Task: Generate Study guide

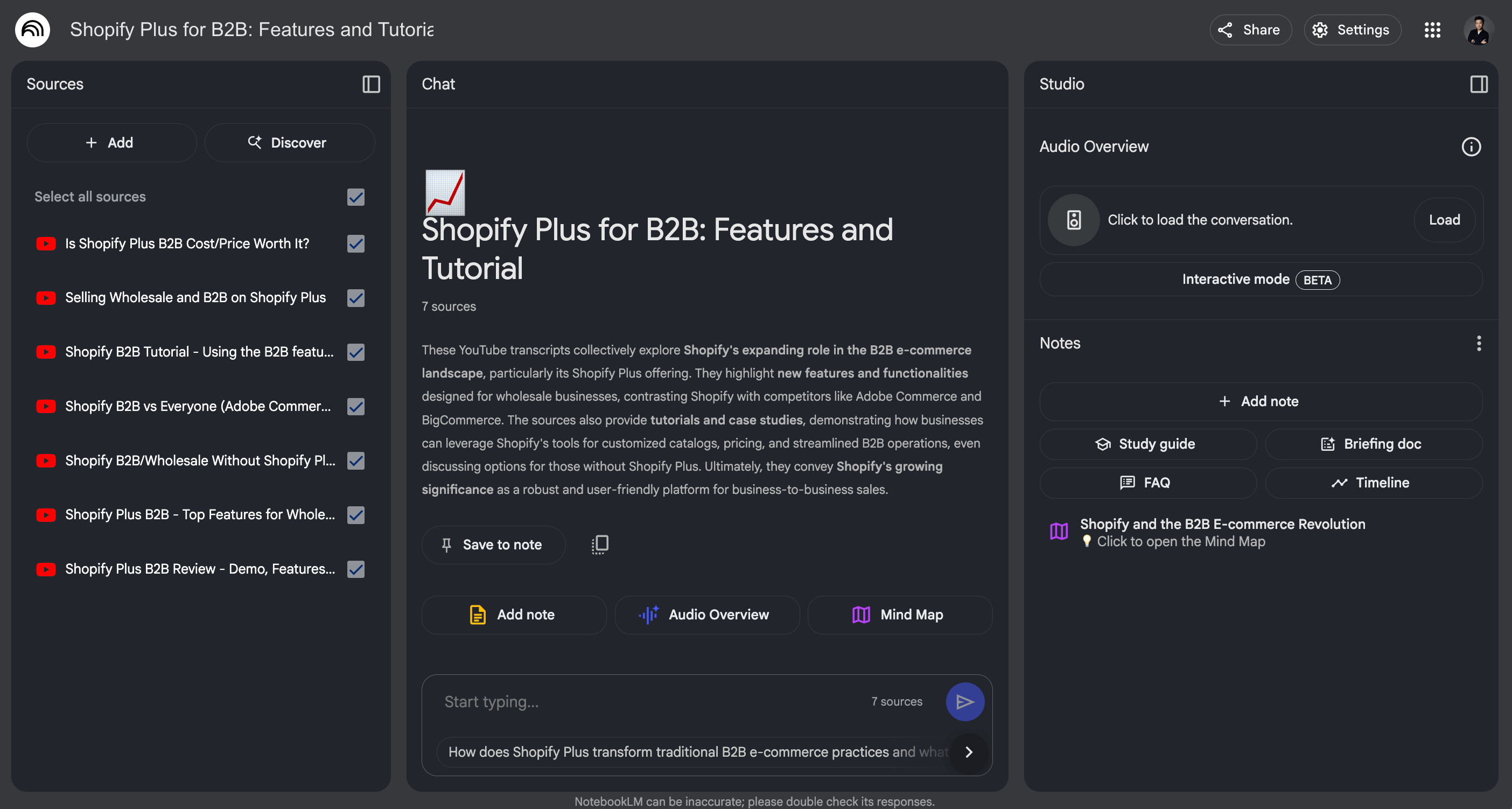Action: point(1147,444)
